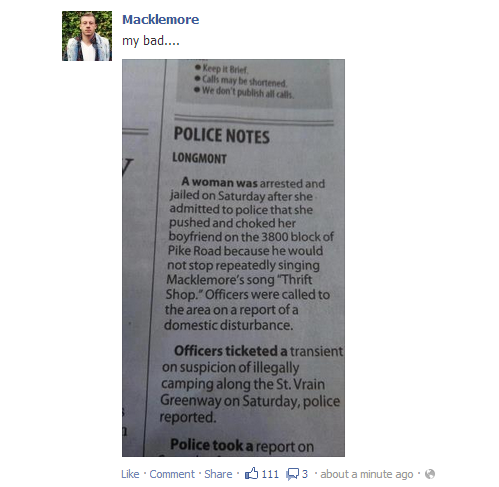Viewport: 499px width, 487px height.
Task: Click the thumbs-up likes icon
Action: click(251, 473)
